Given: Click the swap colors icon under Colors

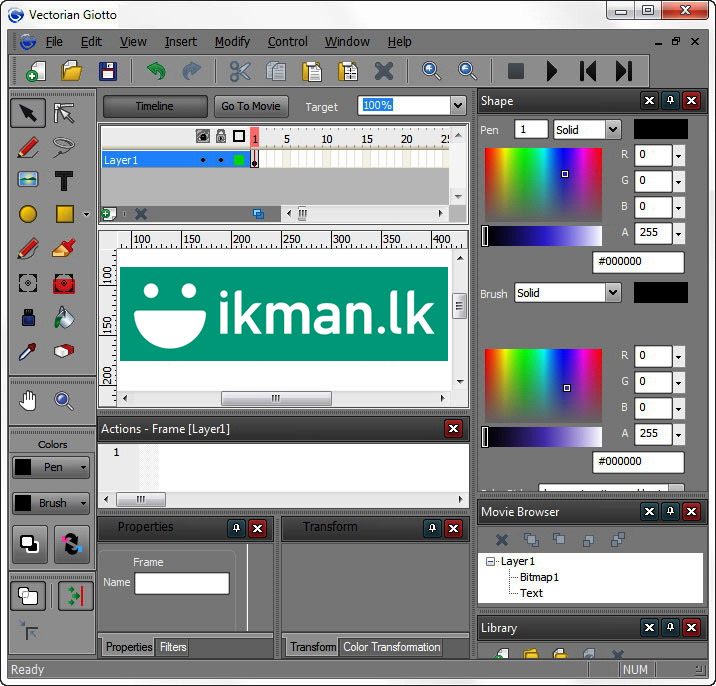Looking at the screenshot, I should coord(72,544).
